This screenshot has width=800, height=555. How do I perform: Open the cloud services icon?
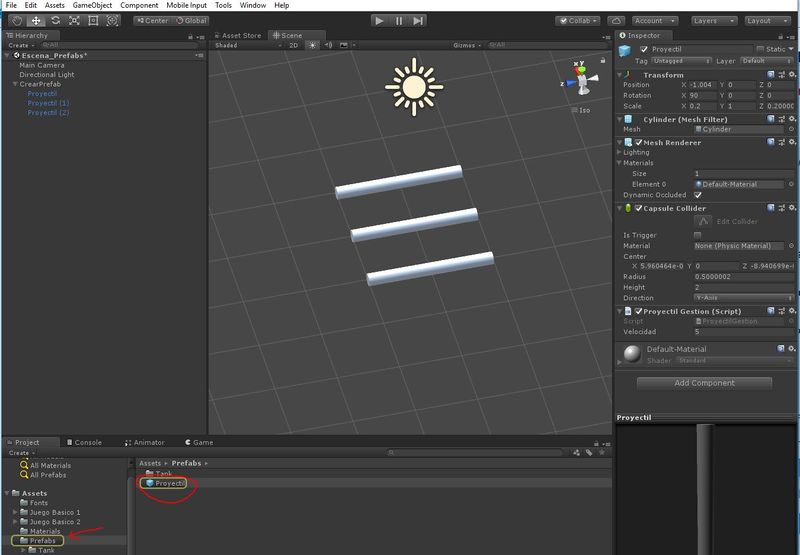[616, 21]
